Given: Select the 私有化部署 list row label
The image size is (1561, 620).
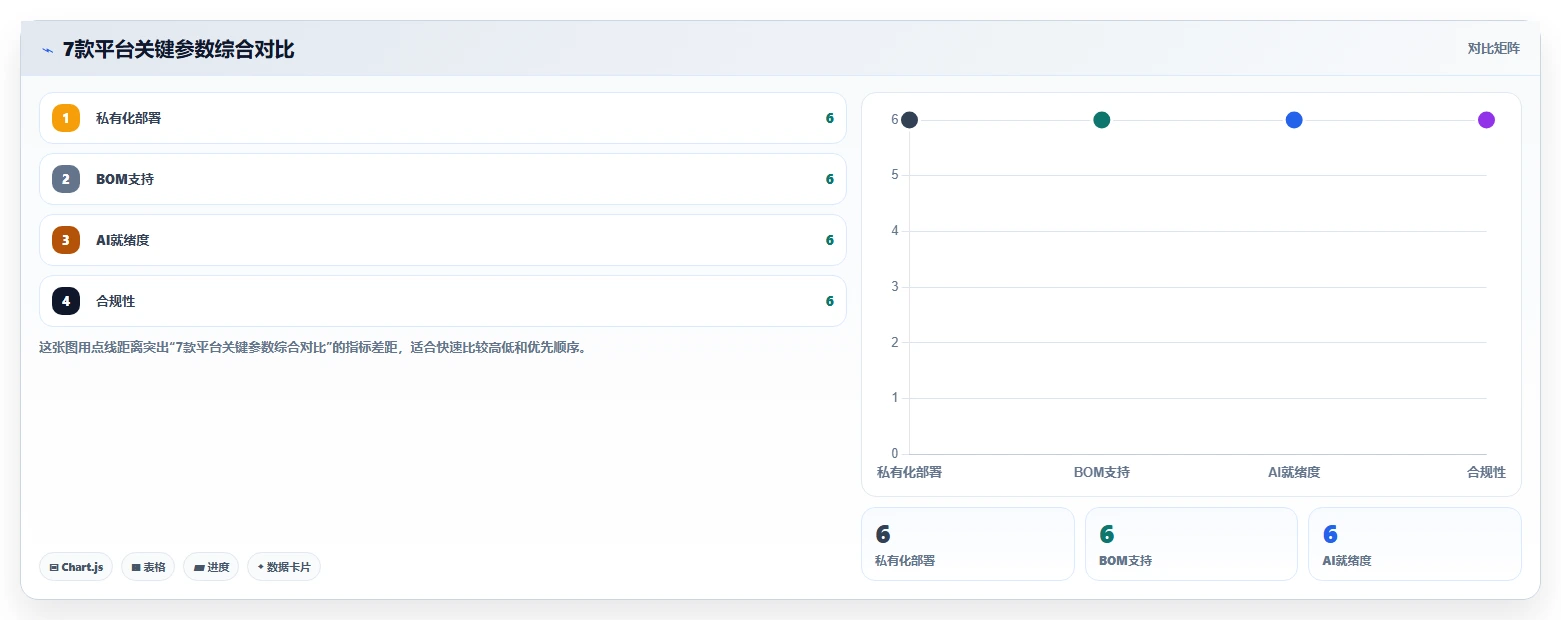Looking at the screenshot, I should [128, 118].
